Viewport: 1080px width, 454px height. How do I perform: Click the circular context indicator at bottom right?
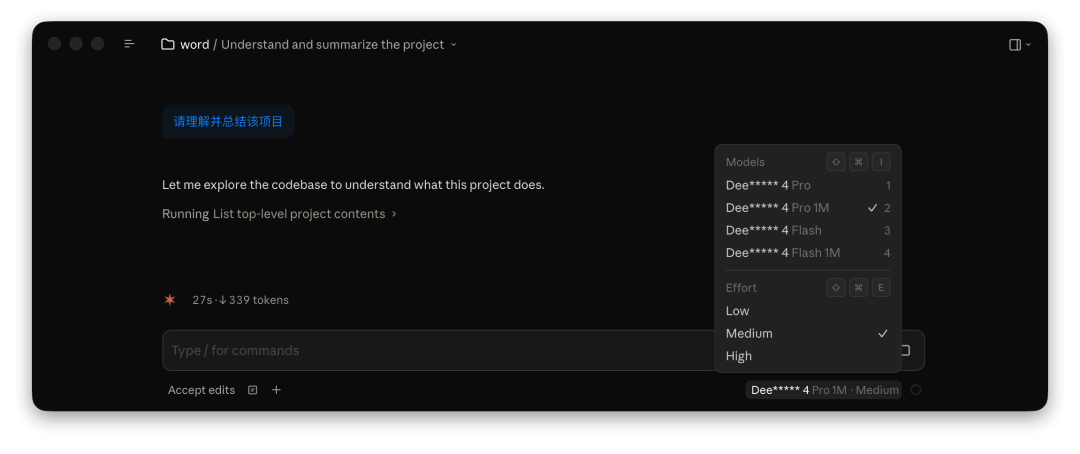[916, 390]
